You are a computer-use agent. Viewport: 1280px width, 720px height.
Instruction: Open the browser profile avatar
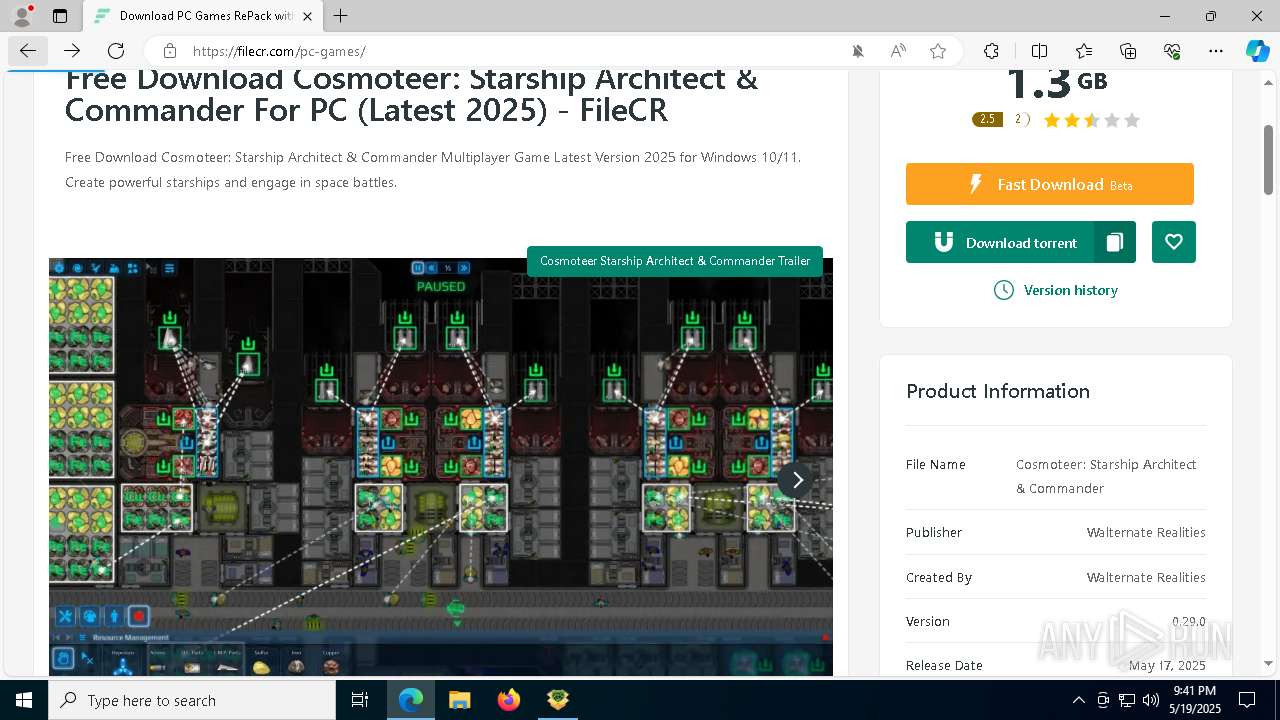[22, 16]
